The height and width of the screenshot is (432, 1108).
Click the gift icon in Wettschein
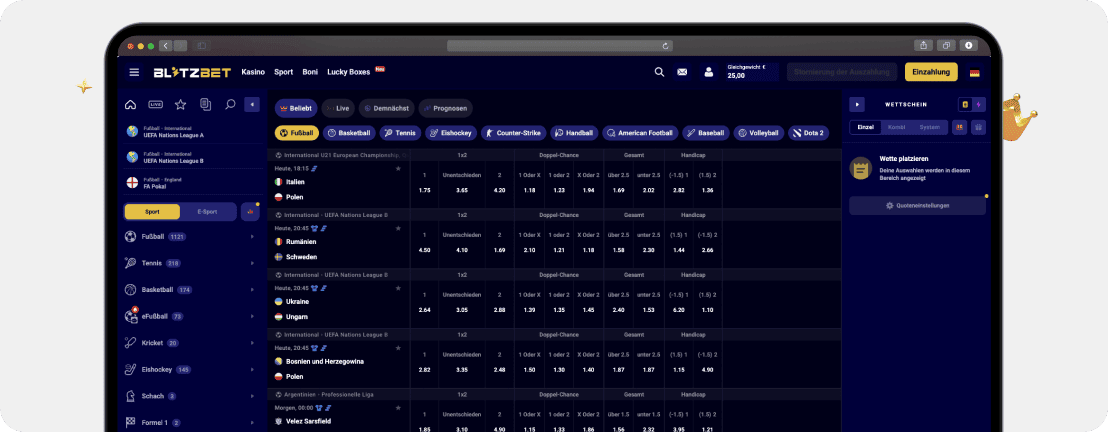pos(979,127)
